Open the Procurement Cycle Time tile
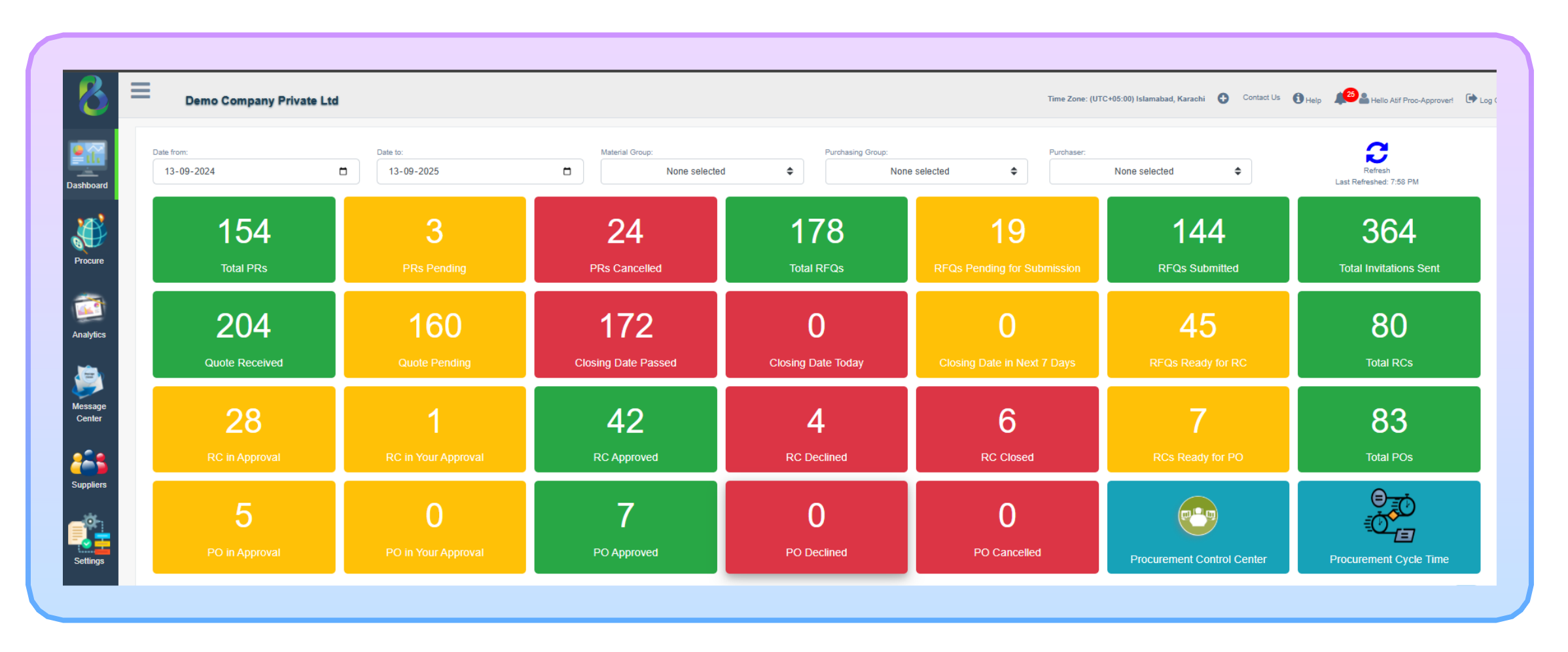Viewport: 1568px width, 652px height. [1388, 528]
